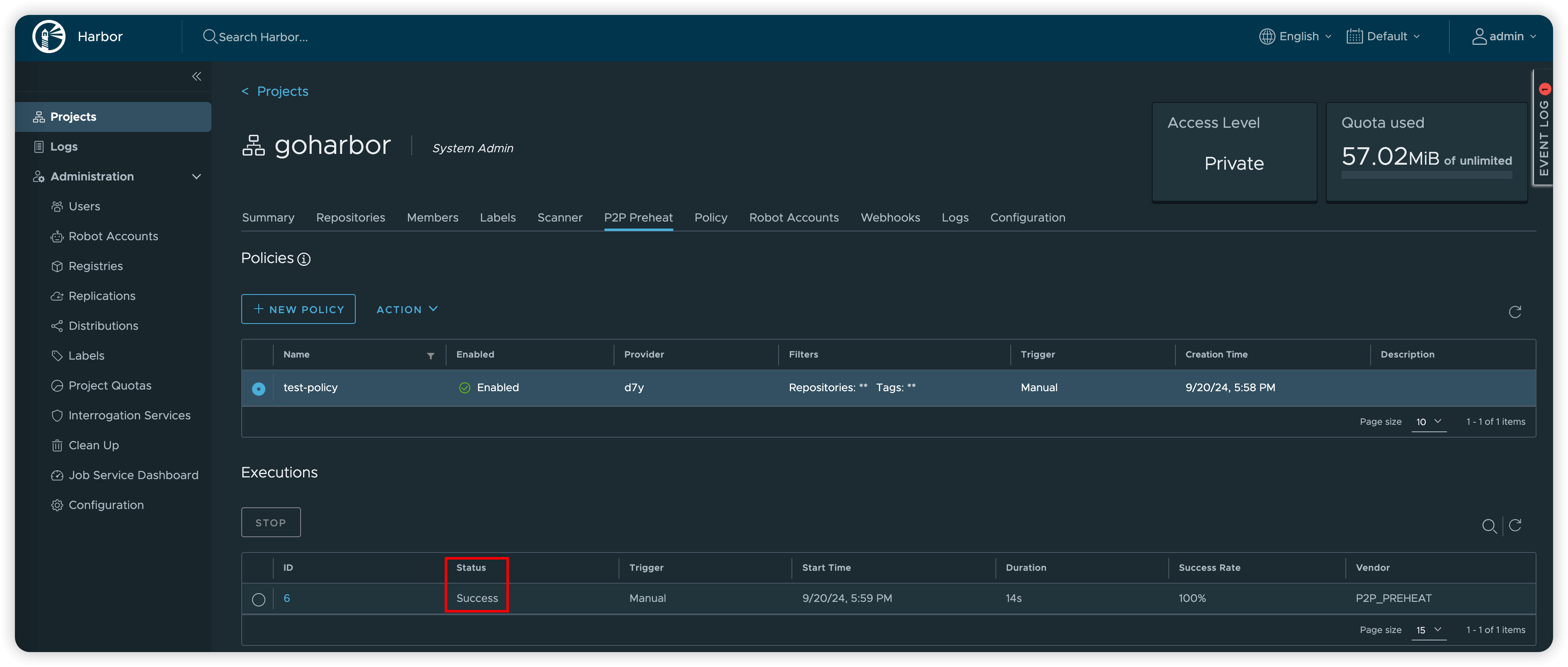Viewport: 1568px width, 667px height.
Task: Go back to Projects via breadcrumb link
Action: 282,91
